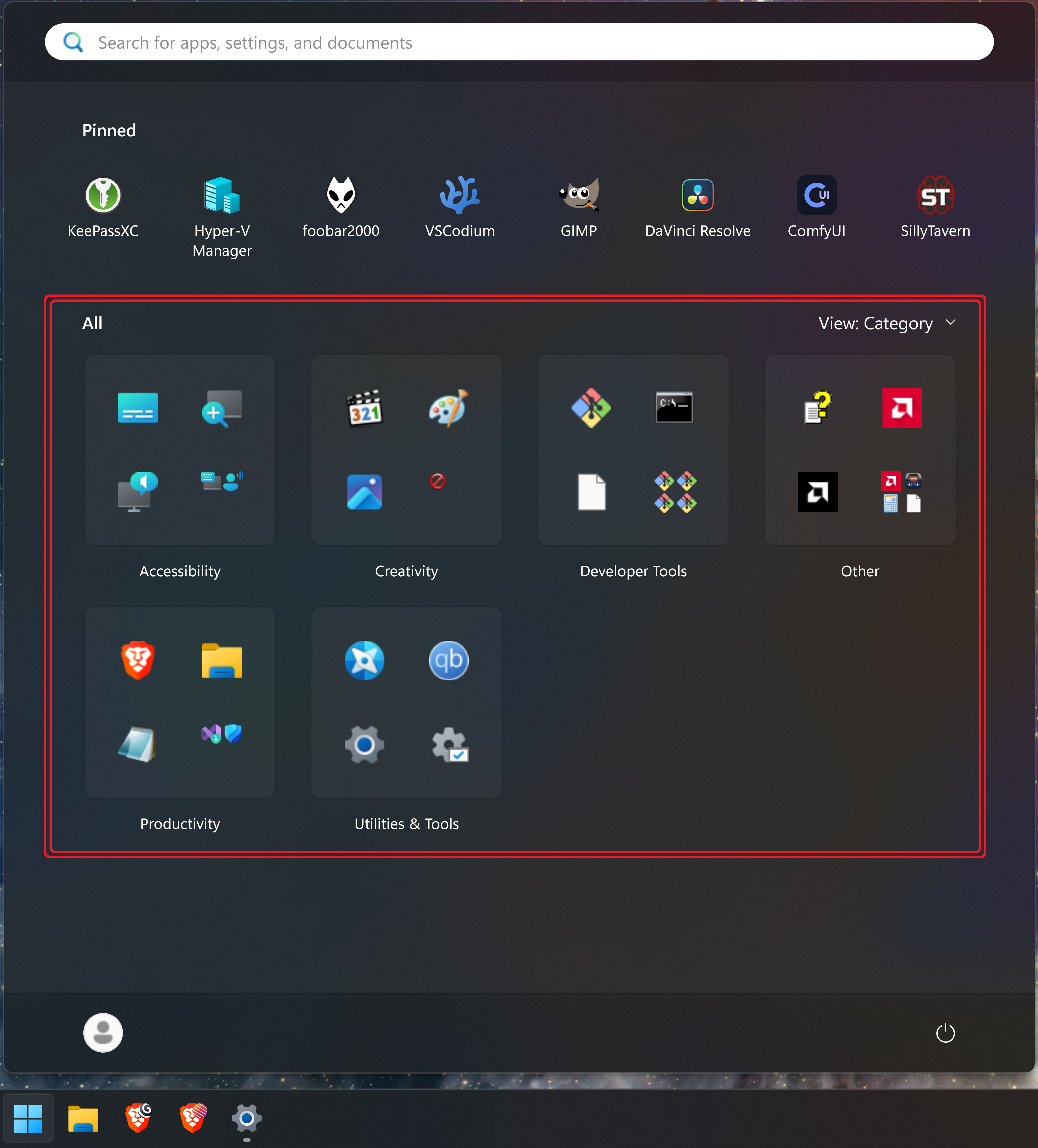Viewport: 1038px width, 1148px height.
Task: Open Brave browser in Productivity group
Action: coord(138,661)
